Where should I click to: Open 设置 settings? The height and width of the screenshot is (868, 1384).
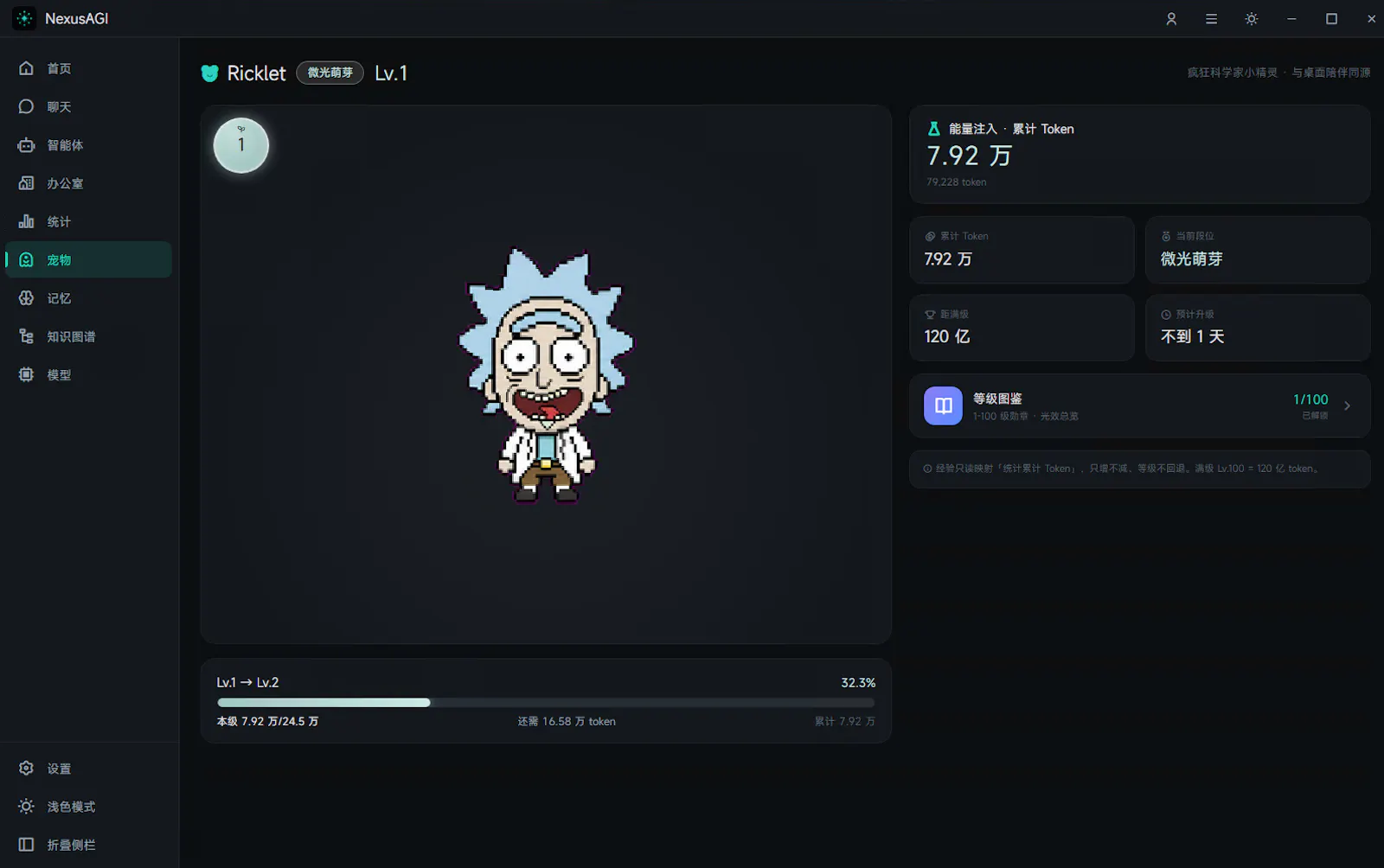click(88, 769)
